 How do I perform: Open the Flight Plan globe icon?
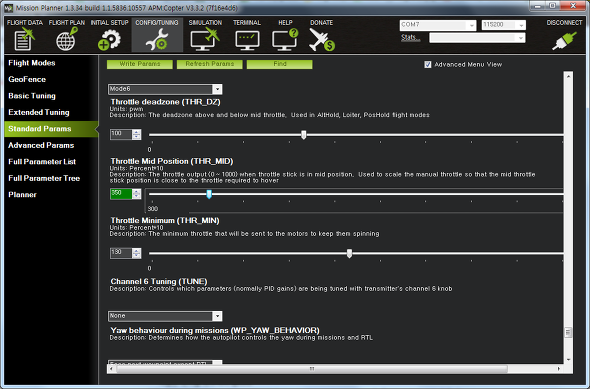pos(67,39)
